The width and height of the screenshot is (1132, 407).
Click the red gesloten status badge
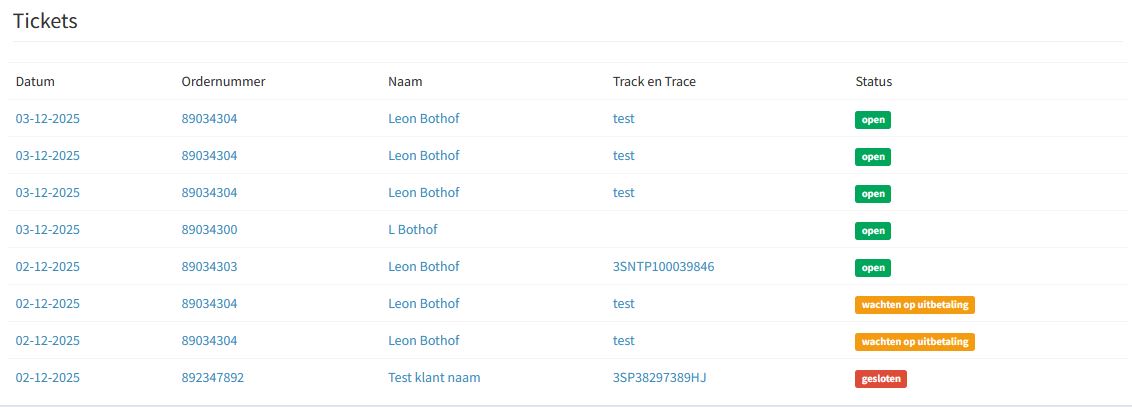pyautogui.click(x=880, y=379)
